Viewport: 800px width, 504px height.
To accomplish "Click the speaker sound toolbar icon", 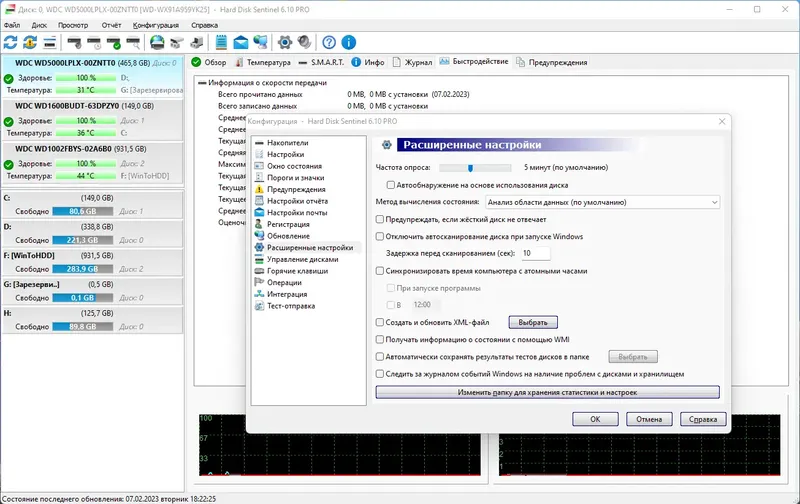I will [x=305, y=42].
